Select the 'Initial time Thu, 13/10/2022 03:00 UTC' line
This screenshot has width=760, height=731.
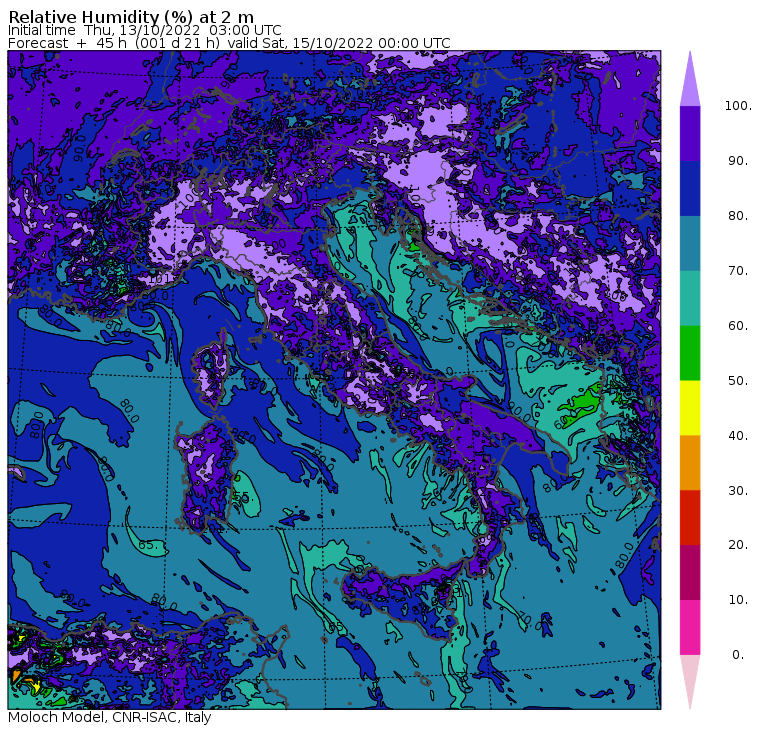(144, 30)
